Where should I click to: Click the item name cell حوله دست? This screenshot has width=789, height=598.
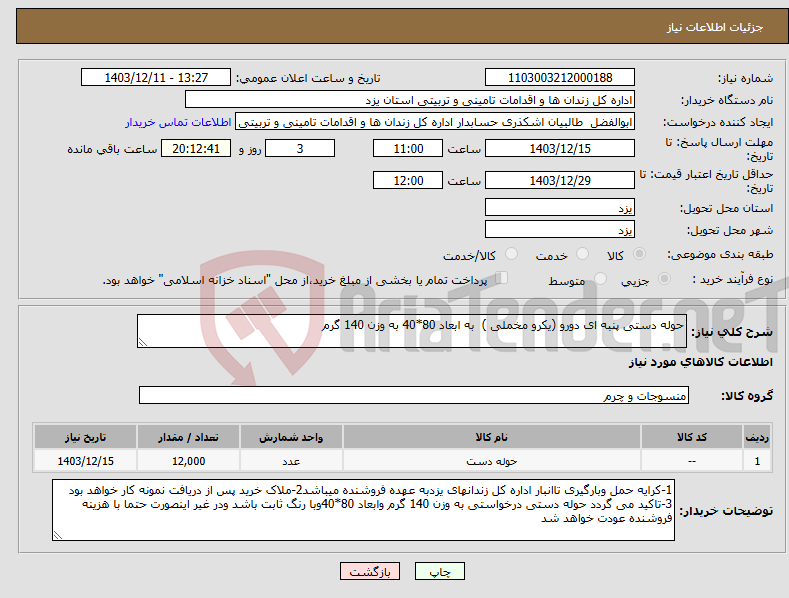[x=492, y=461]
